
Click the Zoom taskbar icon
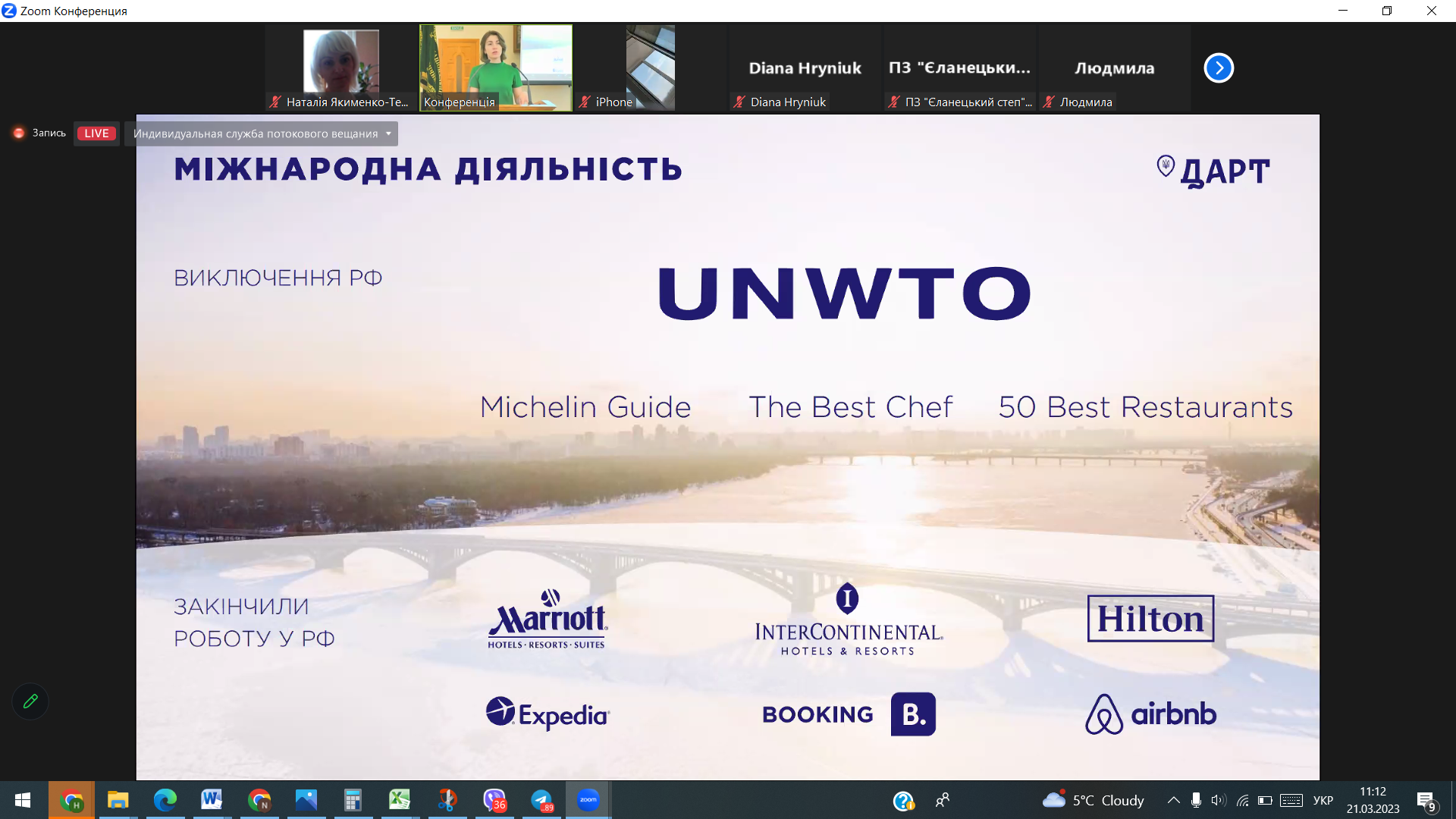[x=588, y=800]
